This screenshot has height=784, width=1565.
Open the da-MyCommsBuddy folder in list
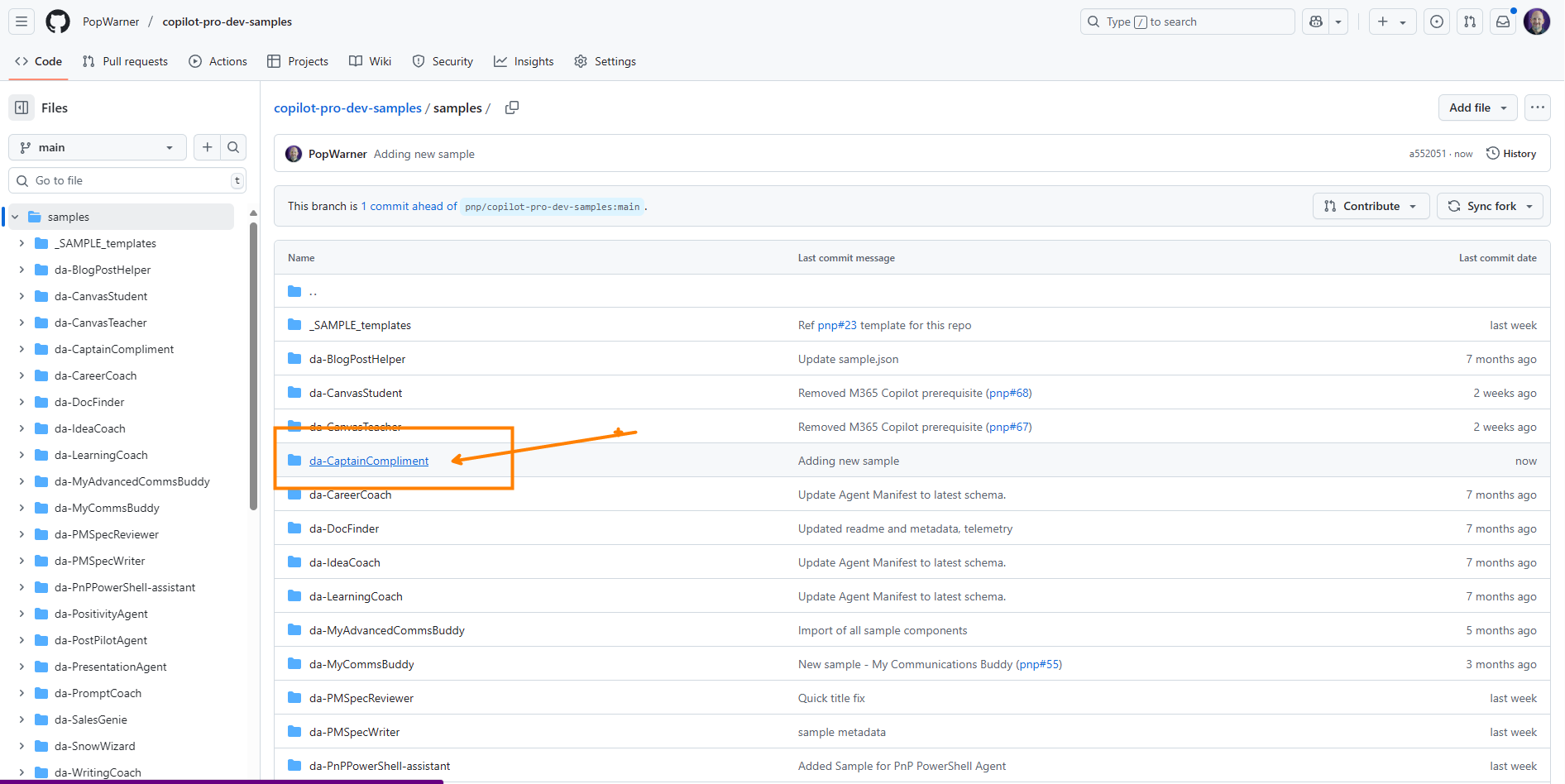pyautogui.click(x=361, y=664)
